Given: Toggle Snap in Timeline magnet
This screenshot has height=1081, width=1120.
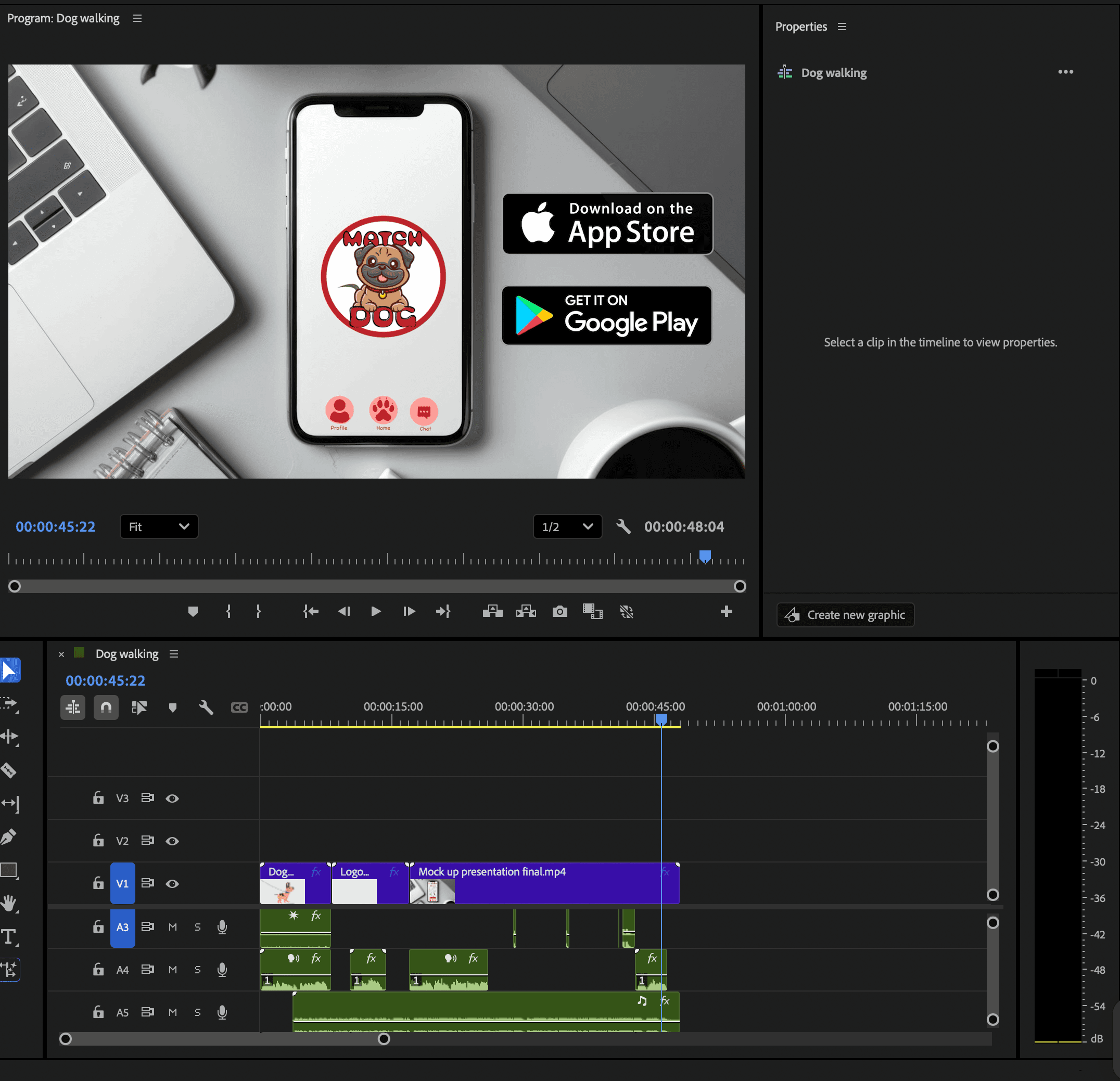Looking at the screenshot, I should (106, 707).
